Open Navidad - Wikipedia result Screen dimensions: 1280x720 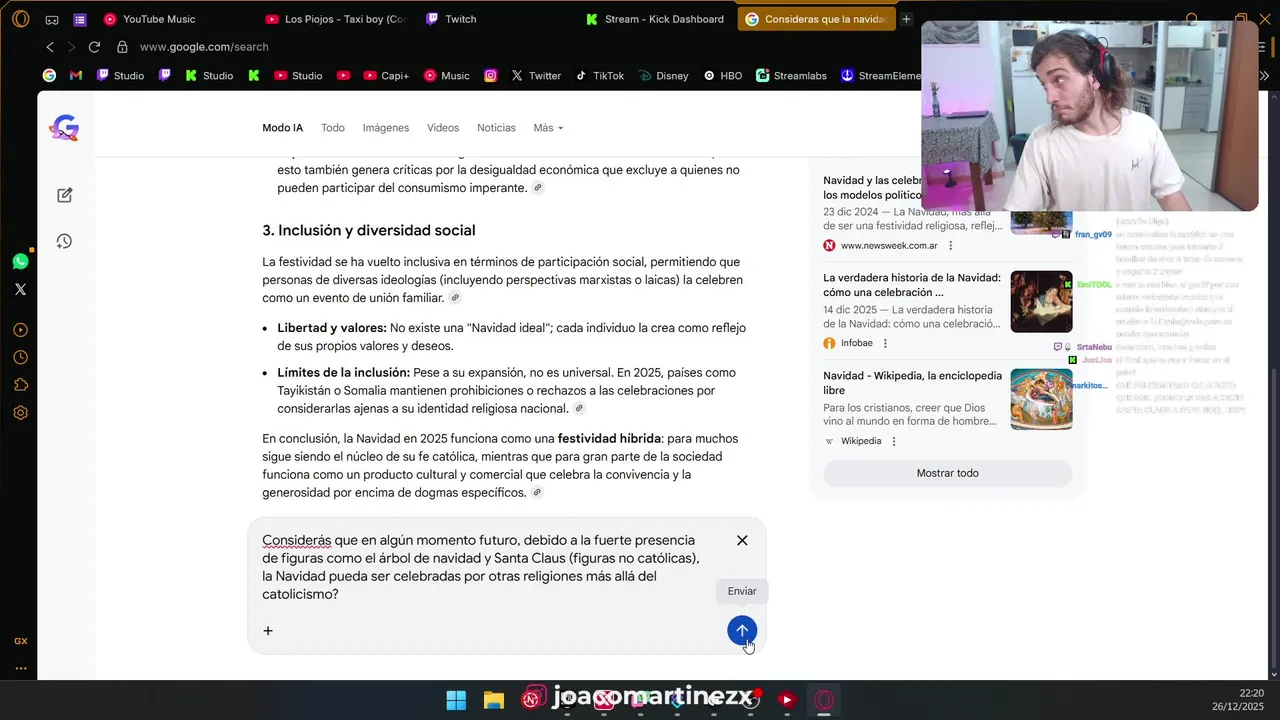pos(911,383)
